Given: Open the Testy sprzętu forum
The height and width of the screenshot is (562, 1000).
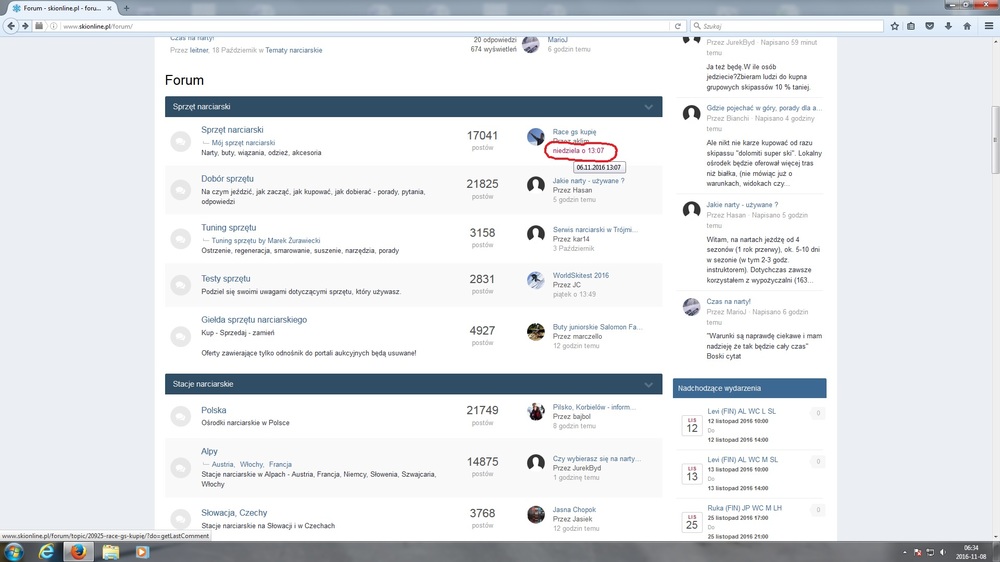Looking at the screenshot, I should click(226, 278).
